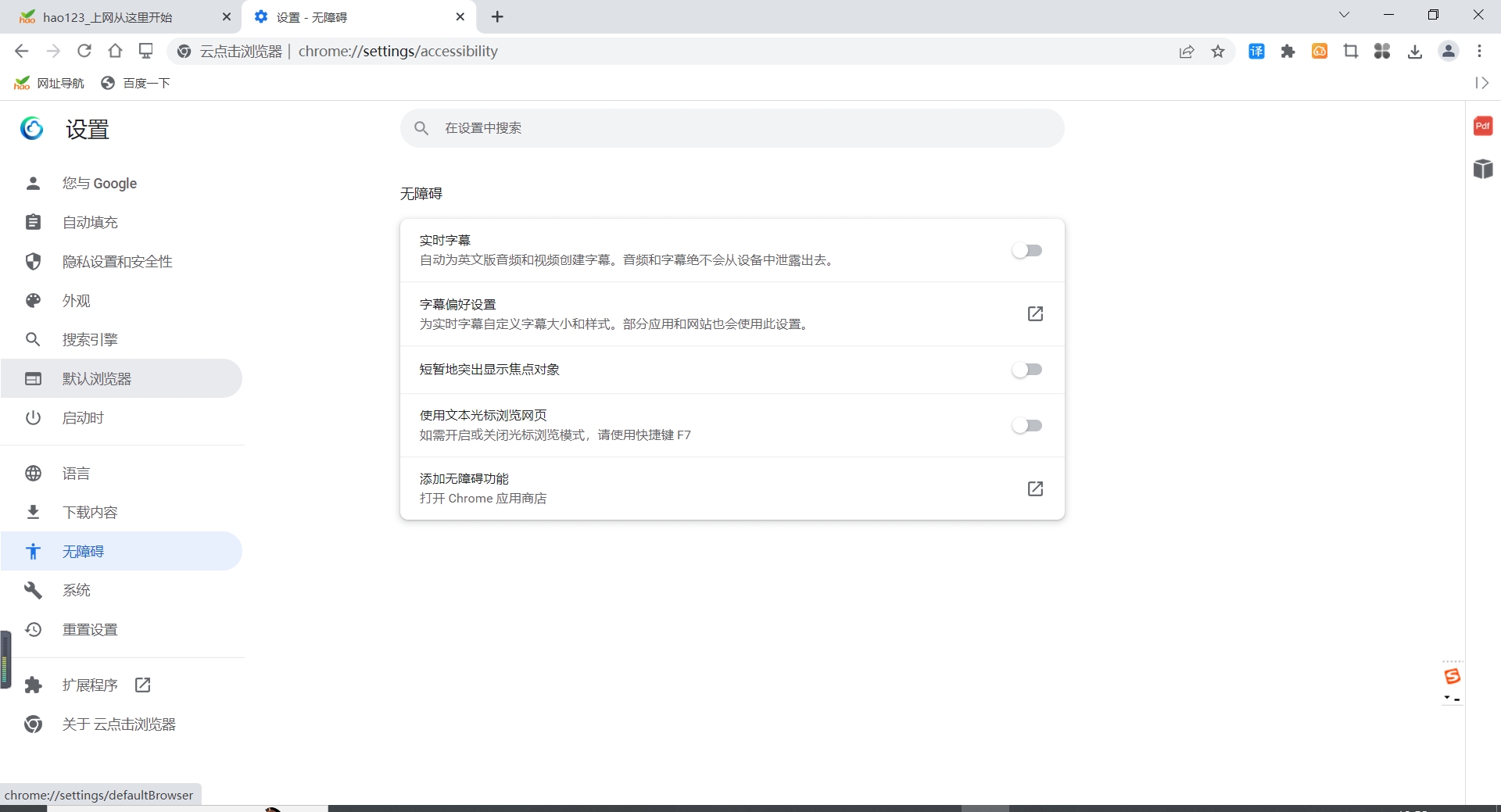Open 扩展程序 extensions link
This screenshot has width=1501, height=812.
121,685
